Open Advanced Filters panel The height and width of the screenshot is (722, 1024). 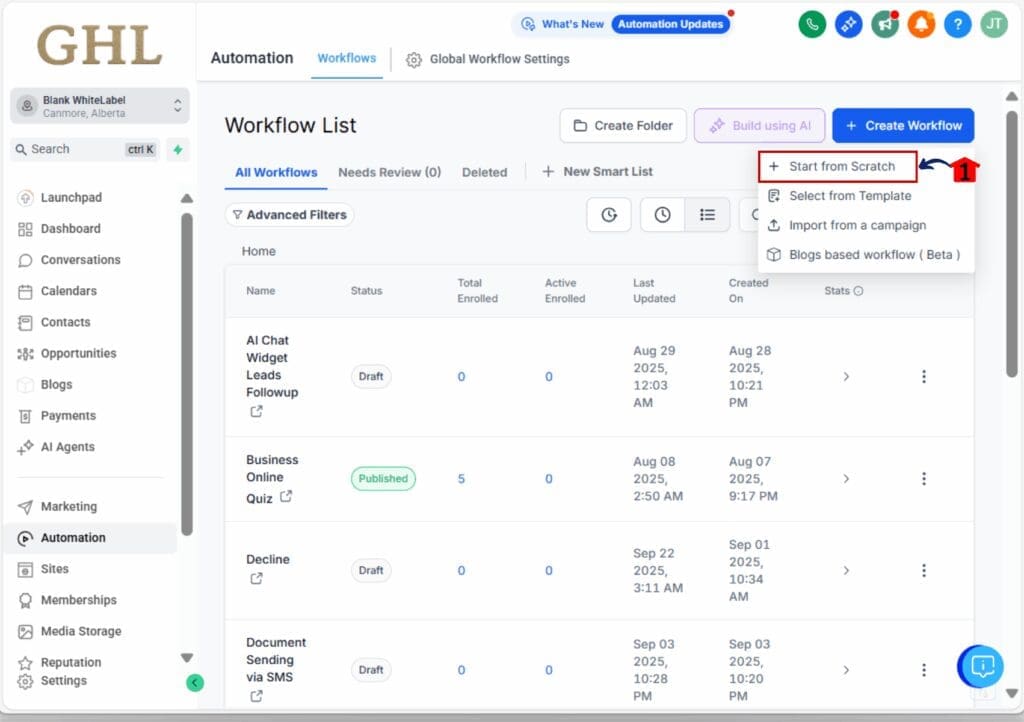(x=289, y=215)
